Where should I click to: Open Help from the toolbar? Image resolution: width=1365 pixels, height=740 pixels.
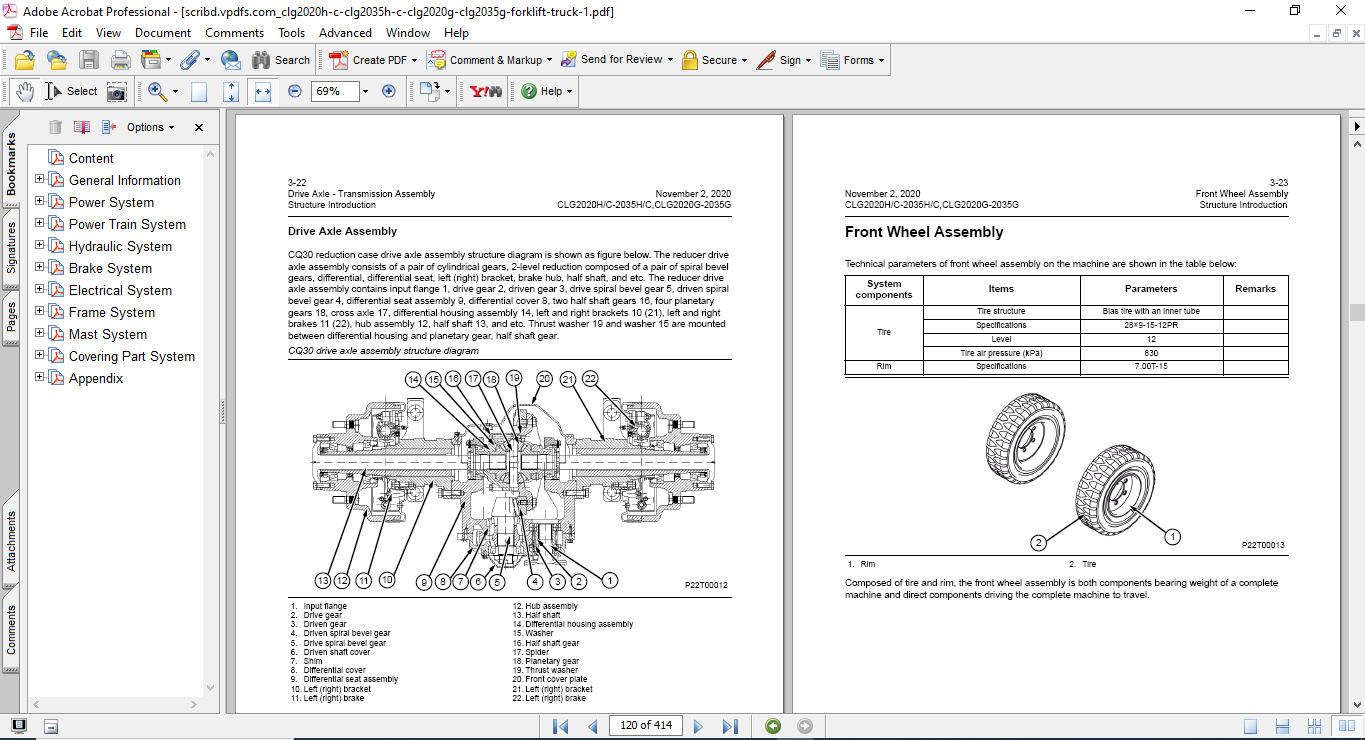542,91
